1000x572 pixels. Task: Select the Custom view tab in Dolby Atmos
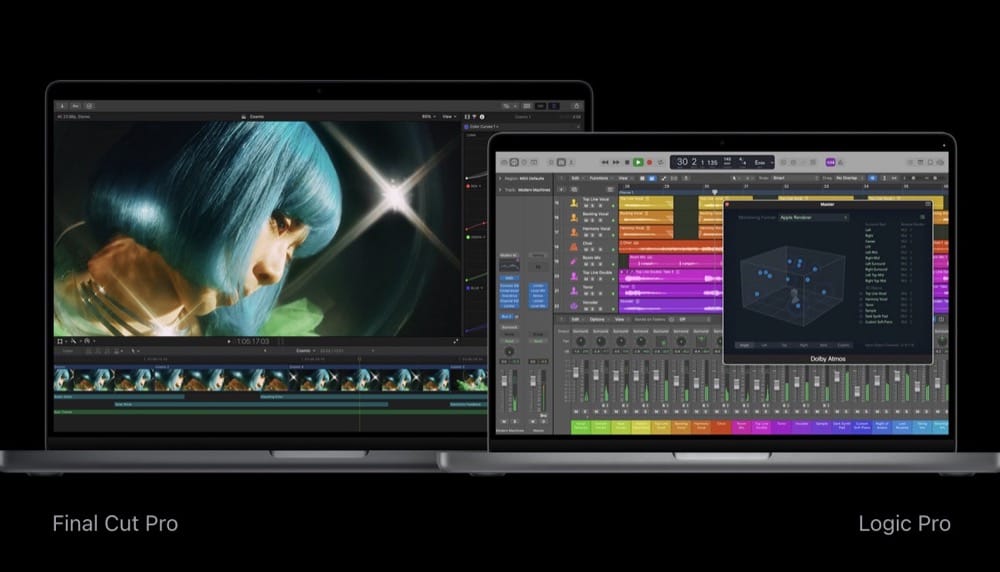(843, 345)
